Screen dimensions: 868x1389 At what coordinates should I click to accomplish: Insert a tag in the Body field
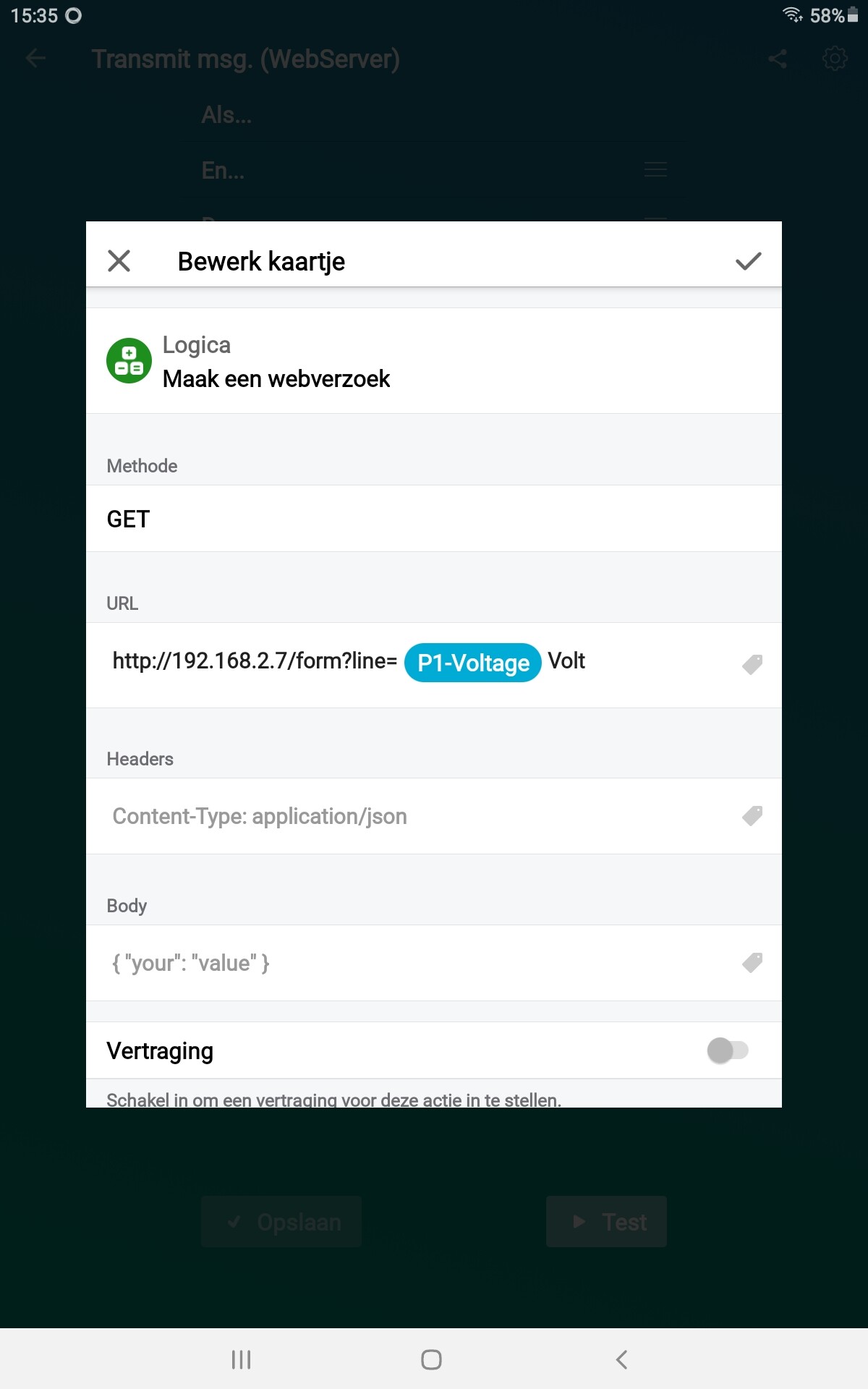click(752, 963)
